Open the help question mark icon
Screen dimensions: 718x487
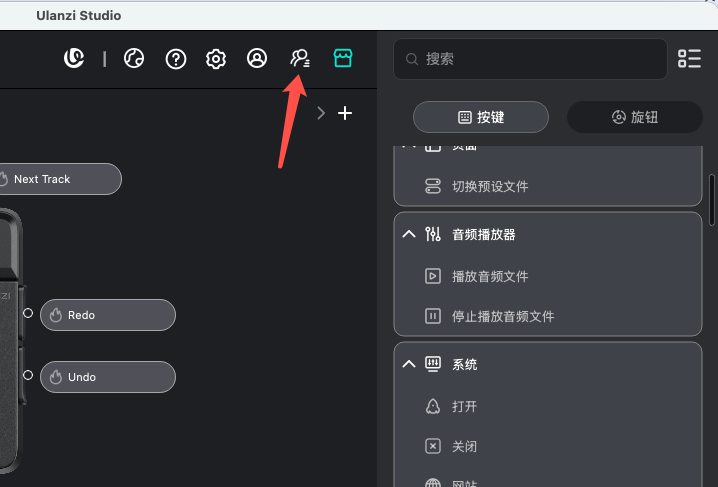(176, 59)
